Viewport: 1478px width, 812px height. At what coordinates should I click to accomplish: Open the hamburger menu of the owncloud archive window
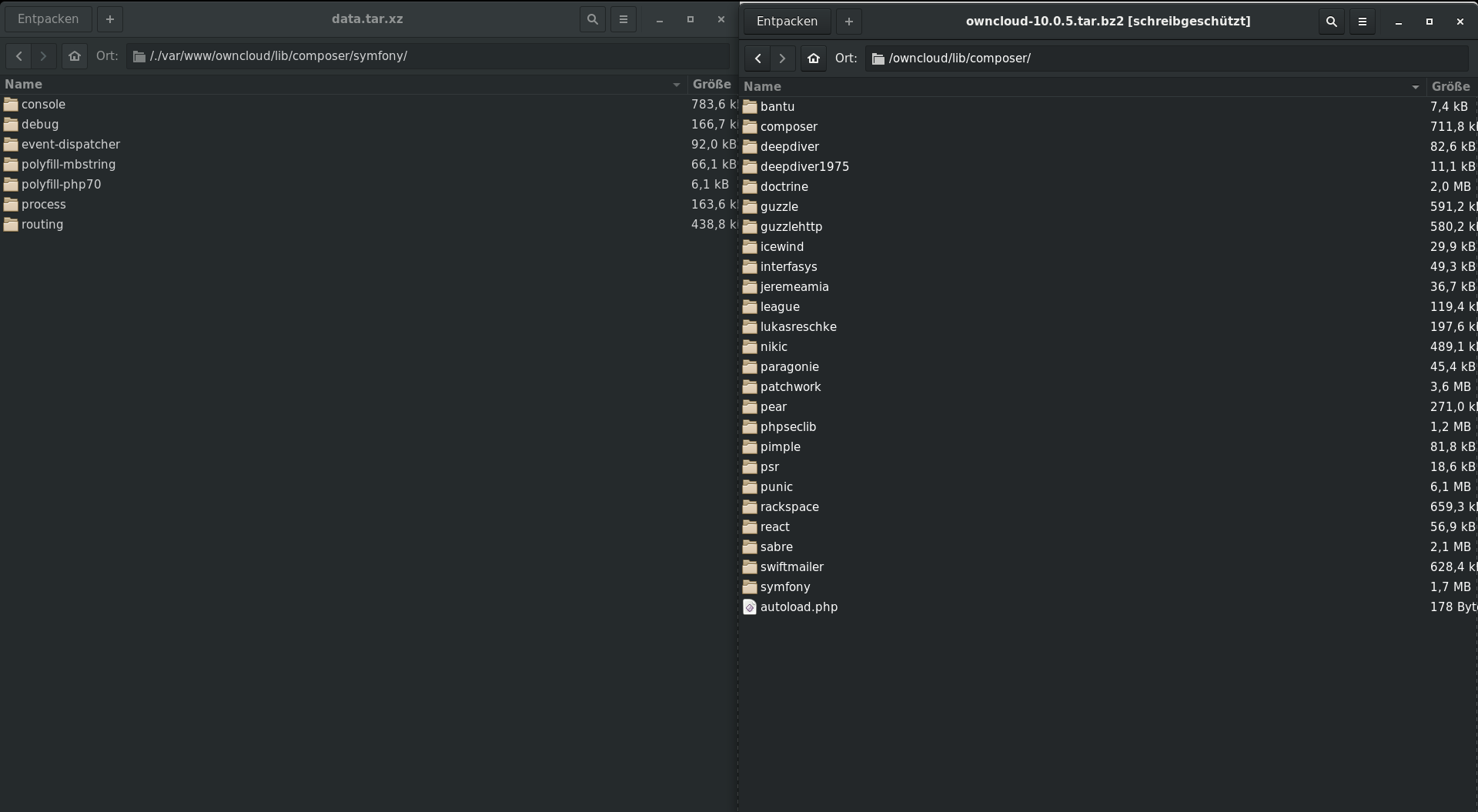tap(1361, 22)
